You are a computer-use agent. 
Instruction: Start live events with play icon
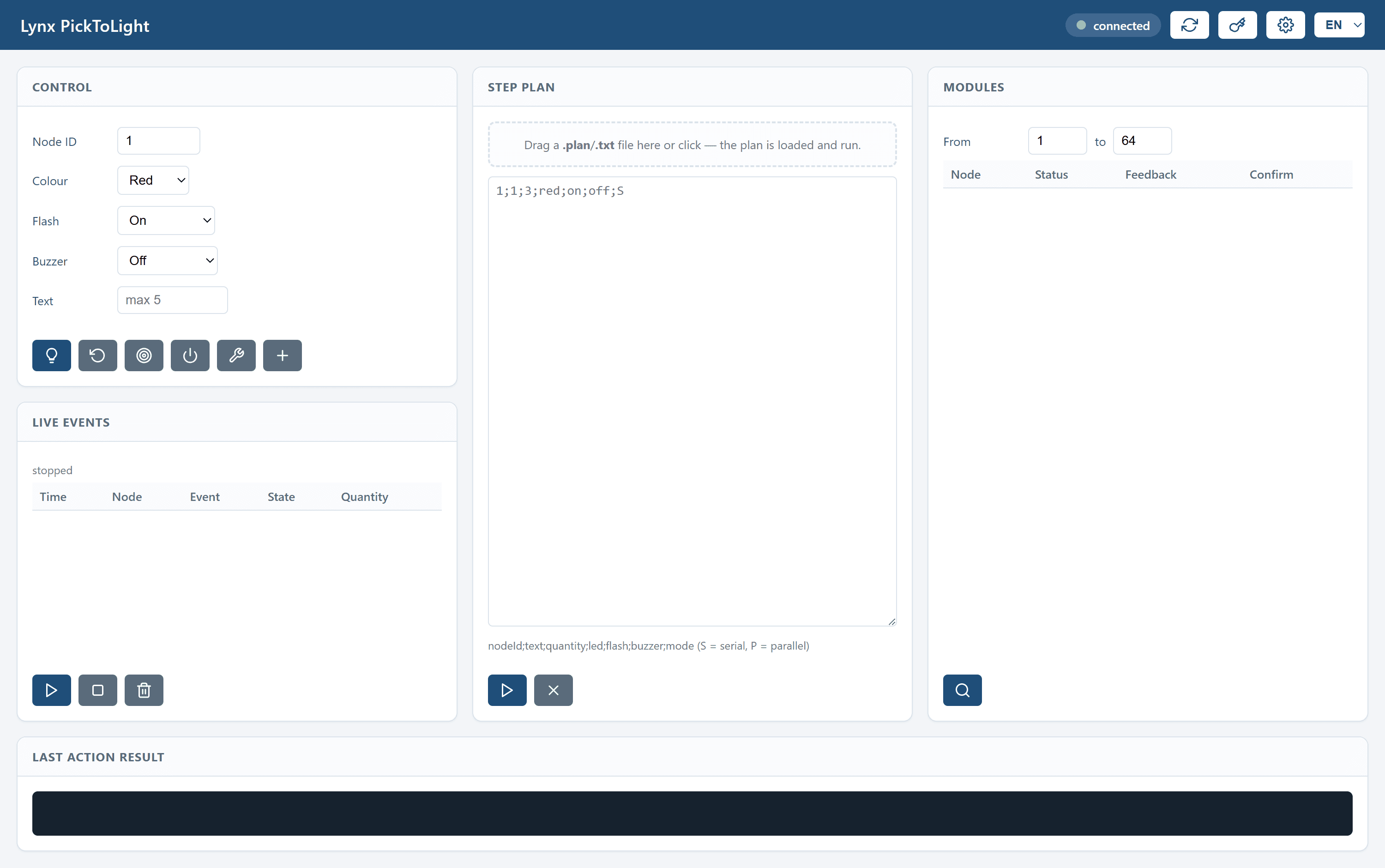[x=52, y=690]
